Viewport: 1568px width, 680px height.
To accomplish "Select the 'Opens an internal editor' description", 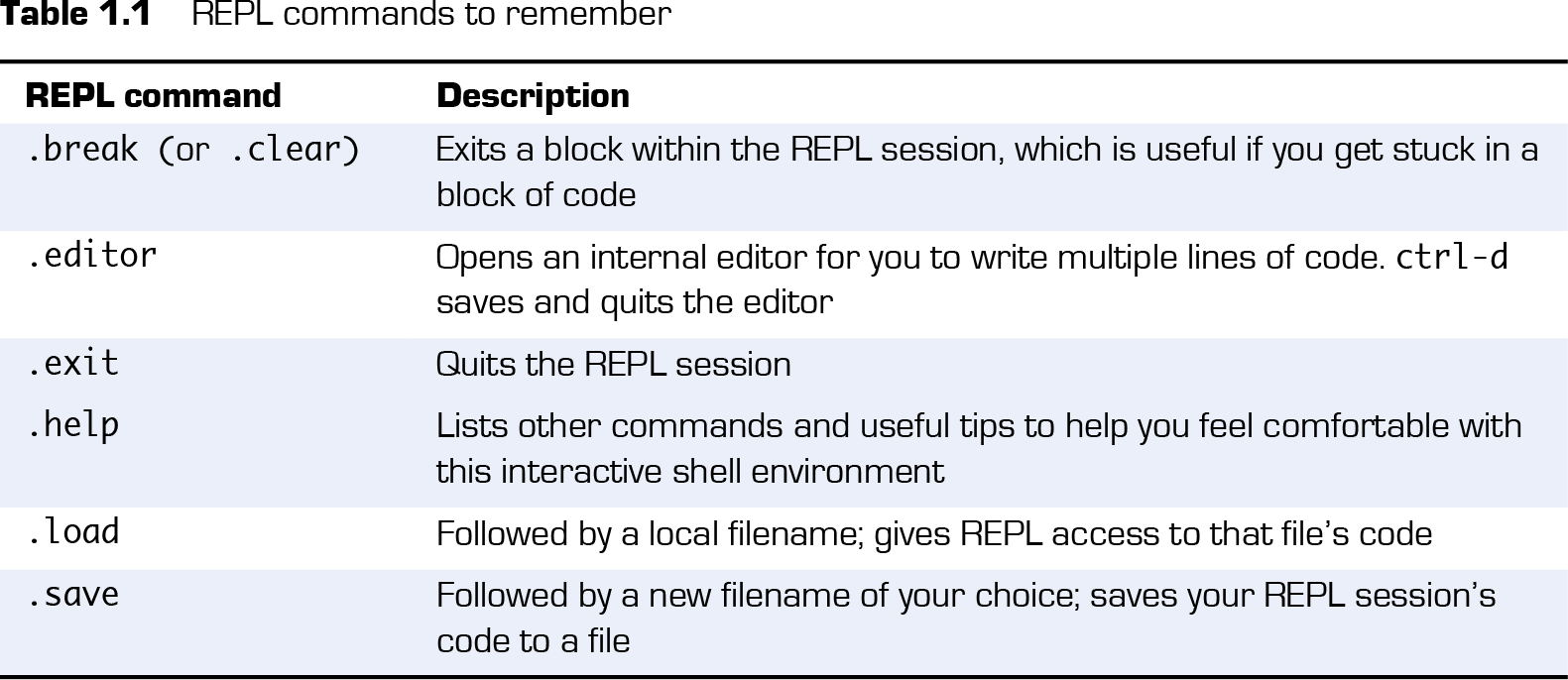I will (x=972, y=279).
